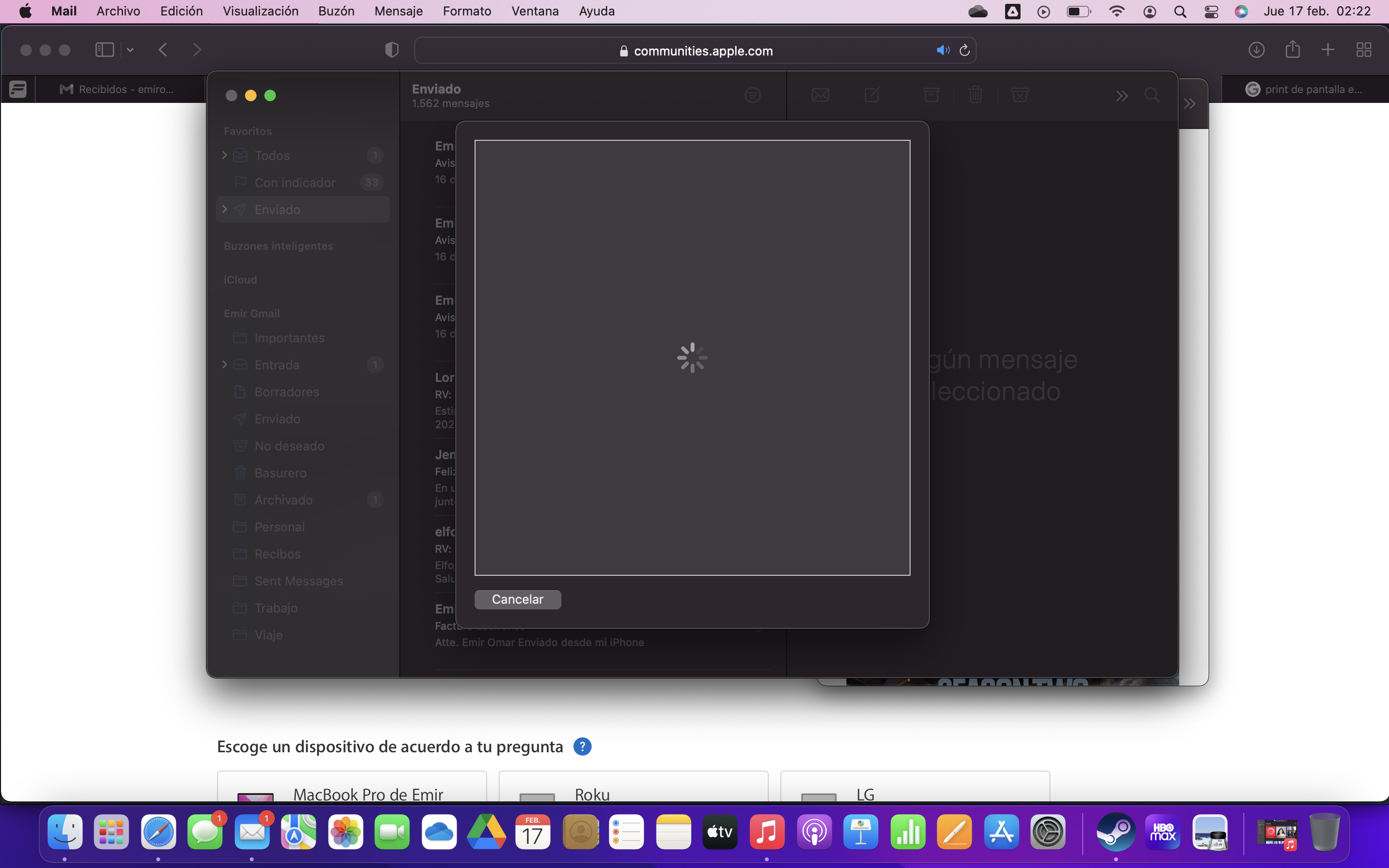Click the get new mail envelope icon
The width and height of the screenshot is (1389, 868).
(x=820, y=95)
